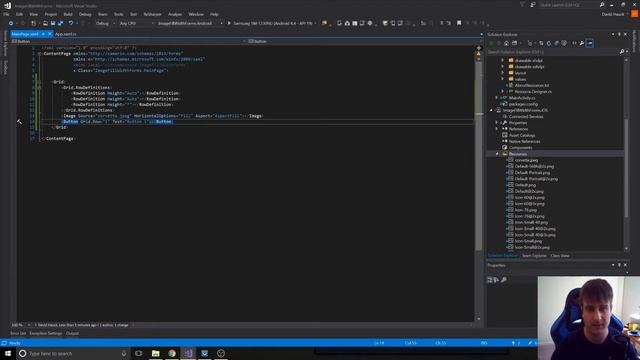Switch to the Class View tab
Screen dimensions: 640x360
tap(560, 256)
